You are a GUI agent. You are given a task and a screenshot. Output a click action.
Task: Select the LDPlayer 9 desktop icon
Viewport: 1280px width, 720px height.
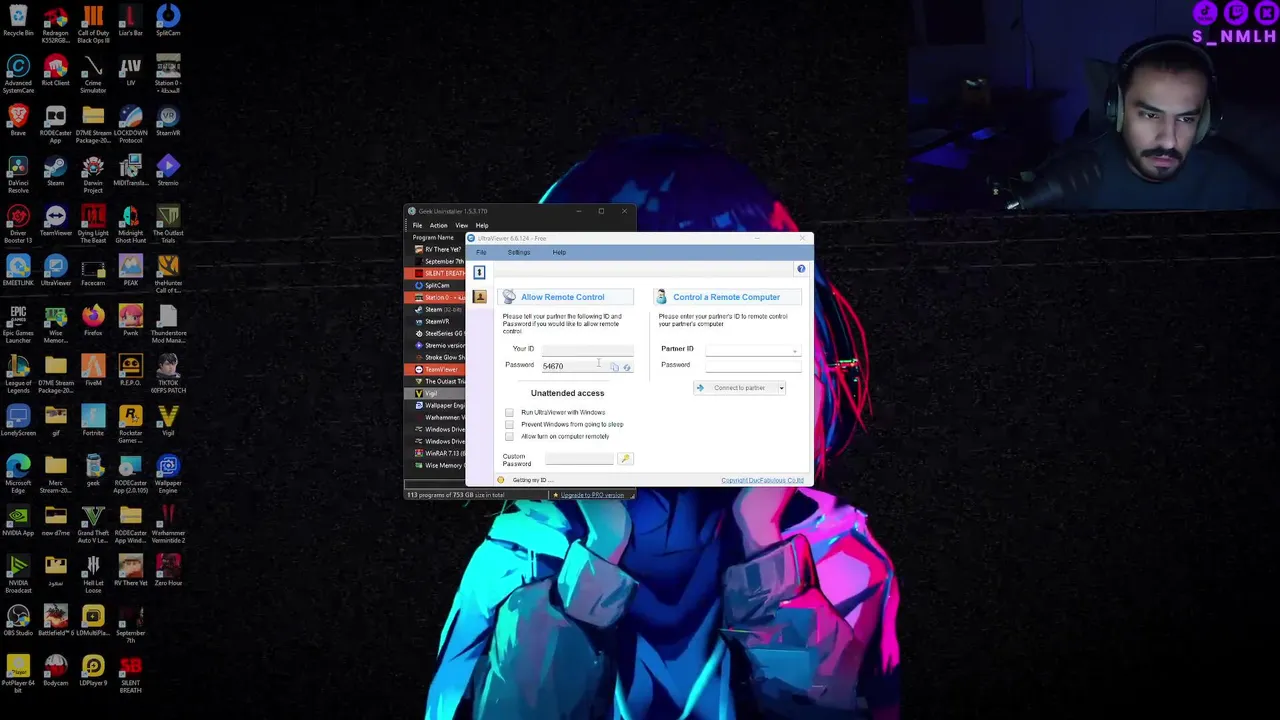coord(93,670)
